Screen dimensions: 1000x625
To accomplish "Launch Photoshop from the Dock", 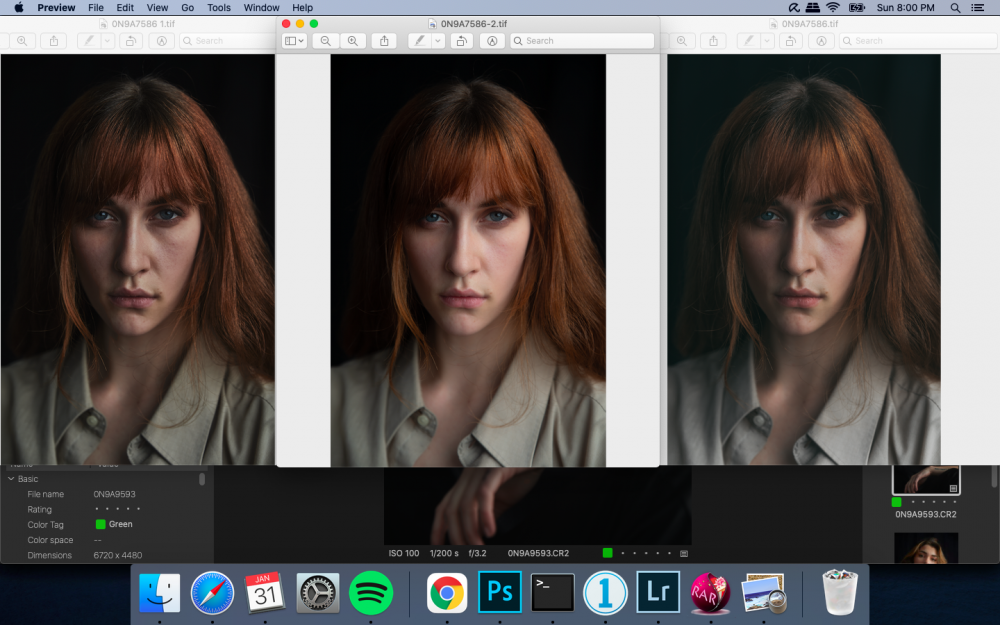I will pos(500,592).
